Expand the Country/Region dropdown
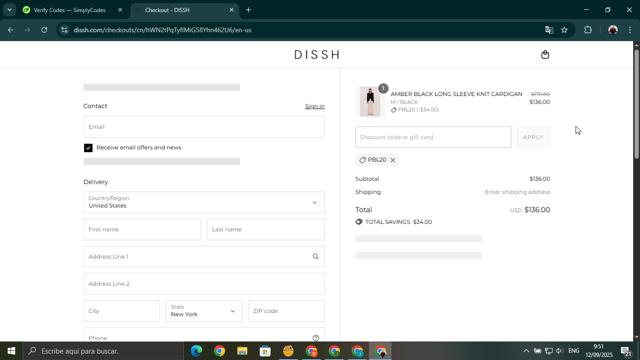This screenshot has height=360, width=640. click(204, 202)
